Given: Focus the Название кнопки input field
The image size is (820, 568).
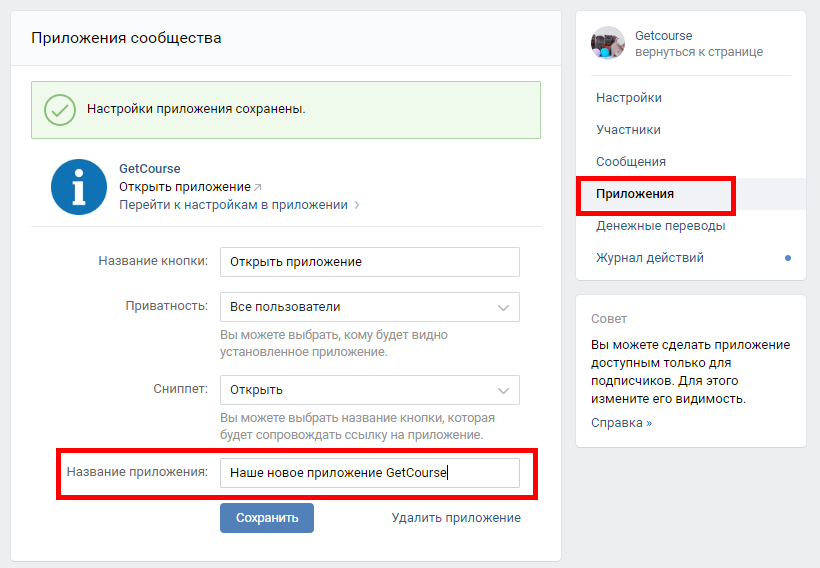Looking at the screenshot, I should click(x=370, y=262).
